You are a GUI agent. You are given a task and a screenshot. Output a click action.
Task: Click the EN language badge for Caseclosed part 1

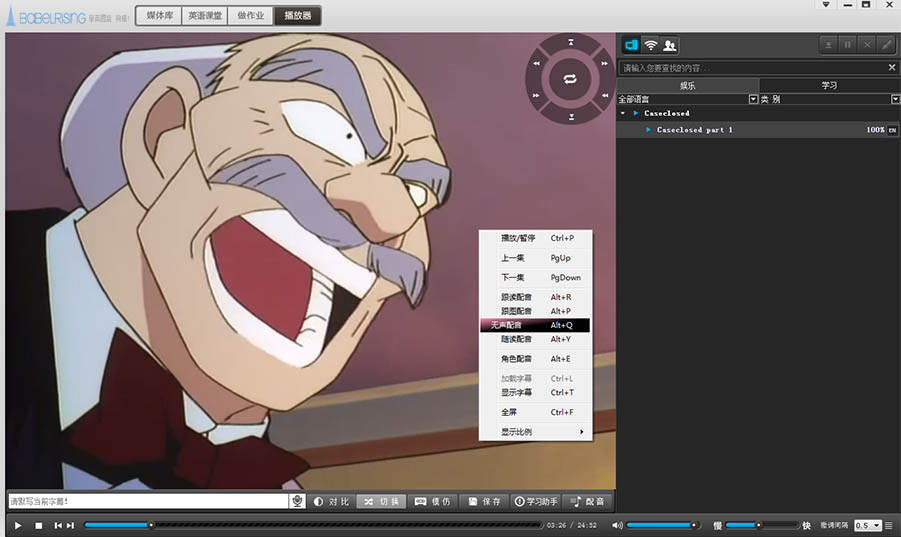point(892,130)
